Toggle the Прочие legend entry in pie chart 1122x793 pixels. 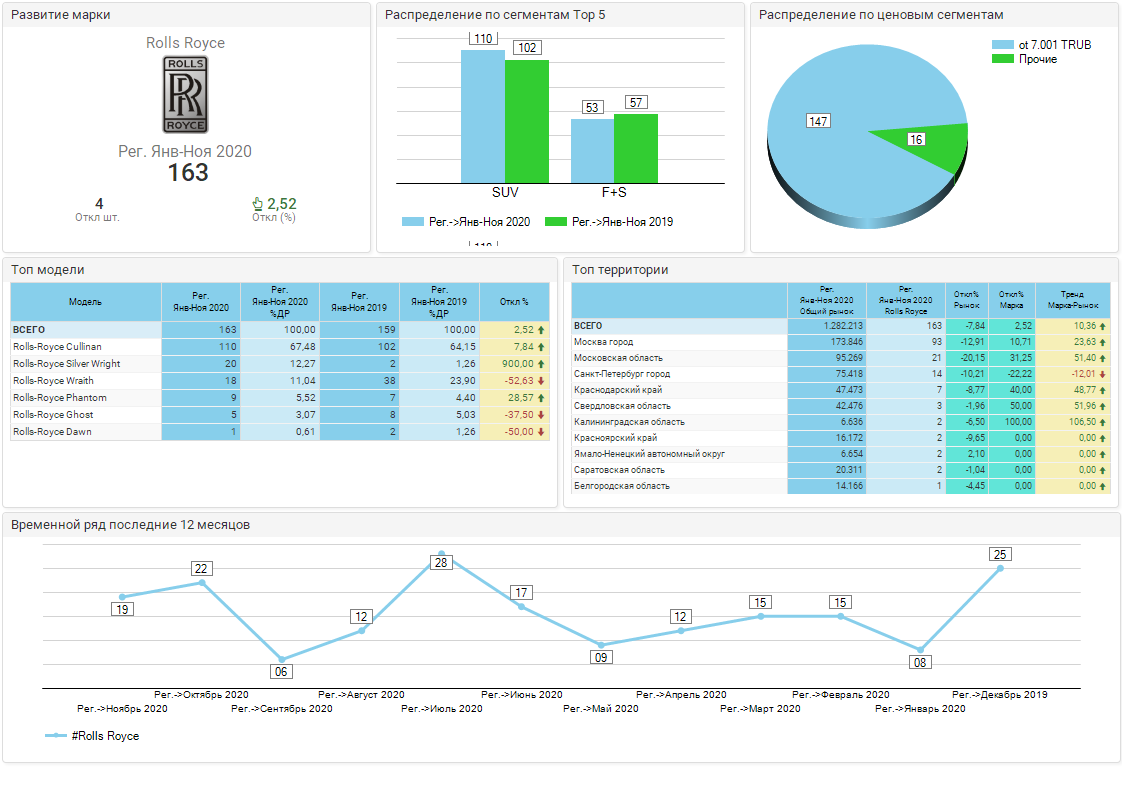tap(1024, 59)
